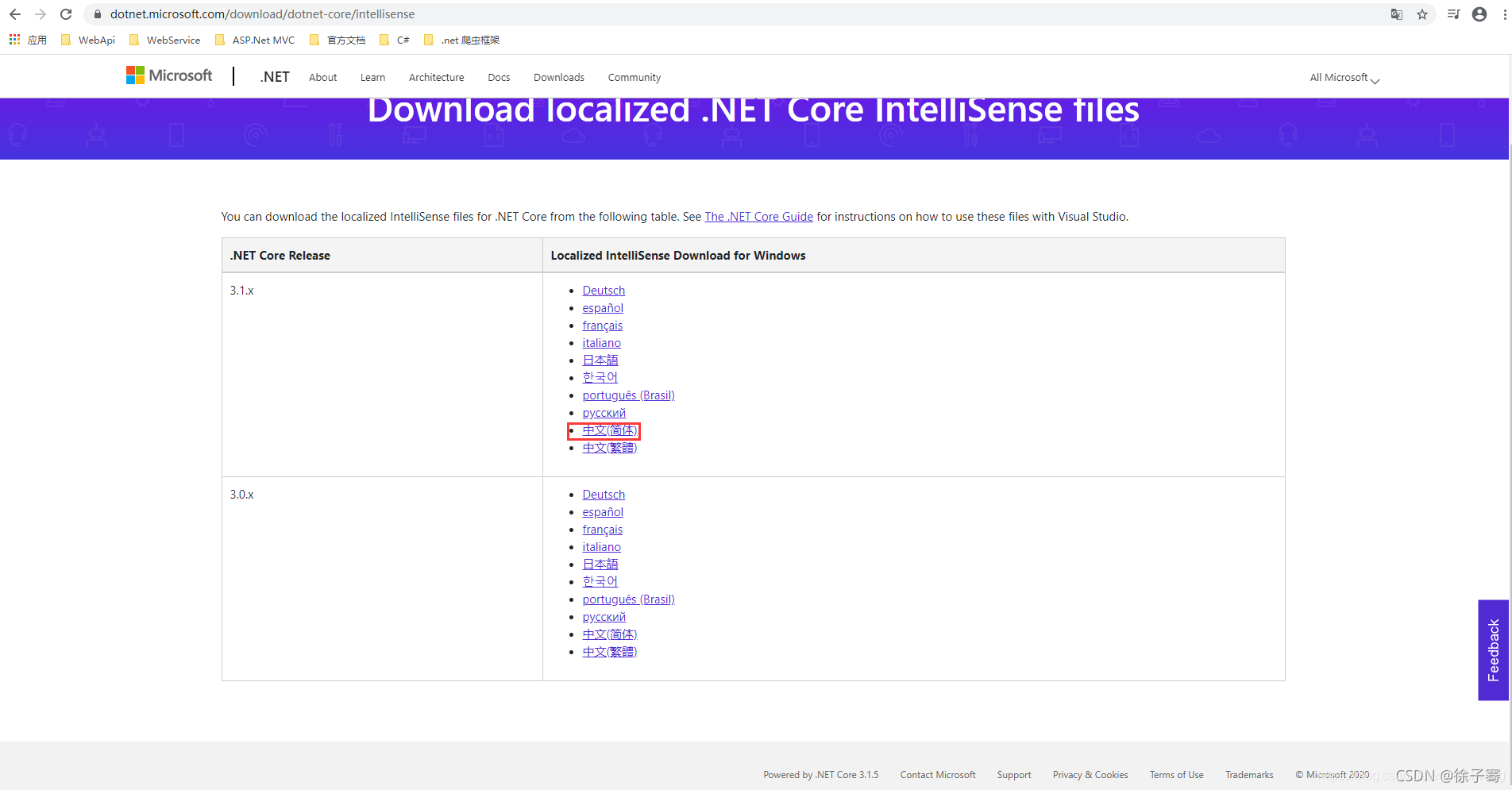This screenshot has width=1512, height=790.
Task: Download 3.1.x 中文(简体) IntelliSense
Action: [x=609, y=430]
